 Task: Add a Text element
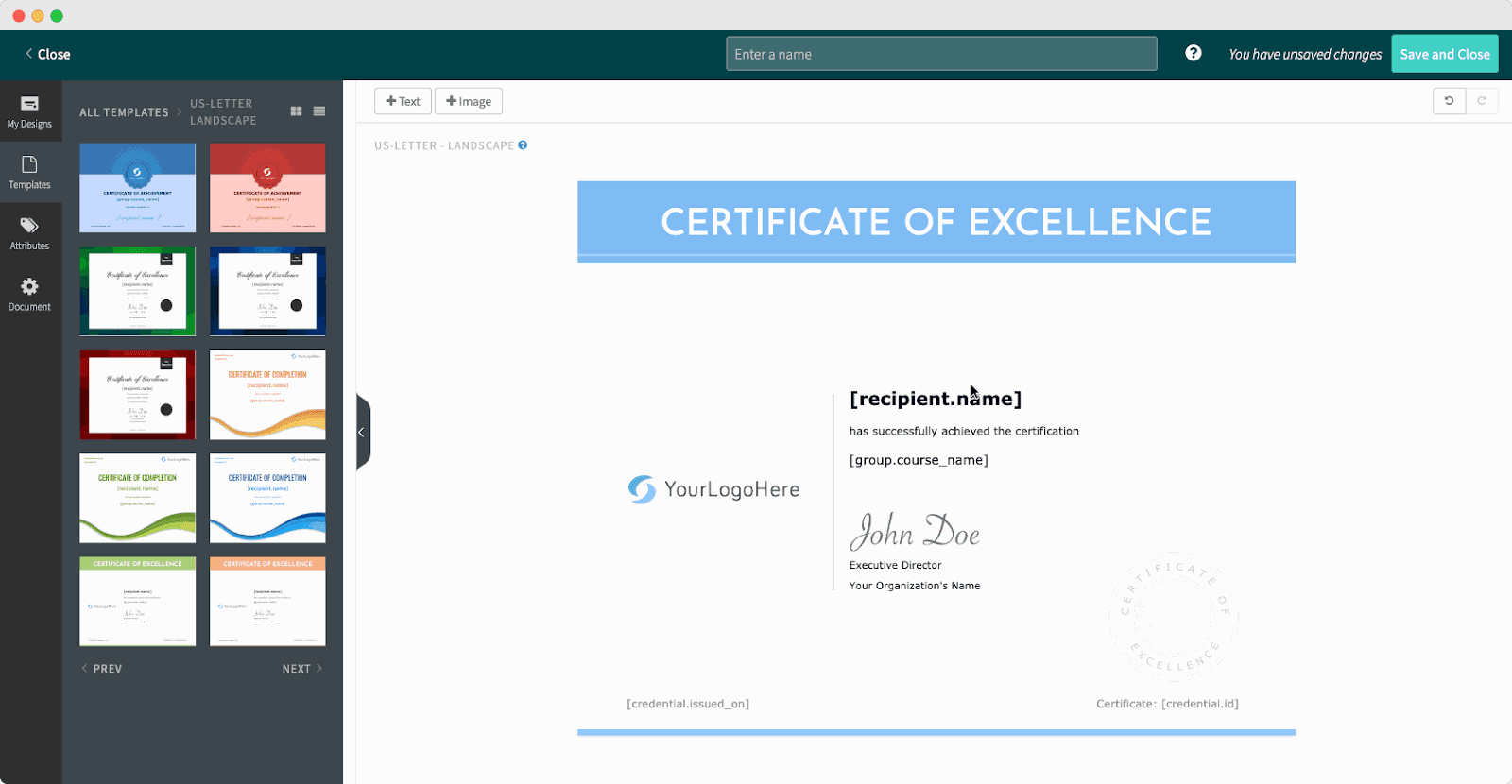click(x=403, y=101)
